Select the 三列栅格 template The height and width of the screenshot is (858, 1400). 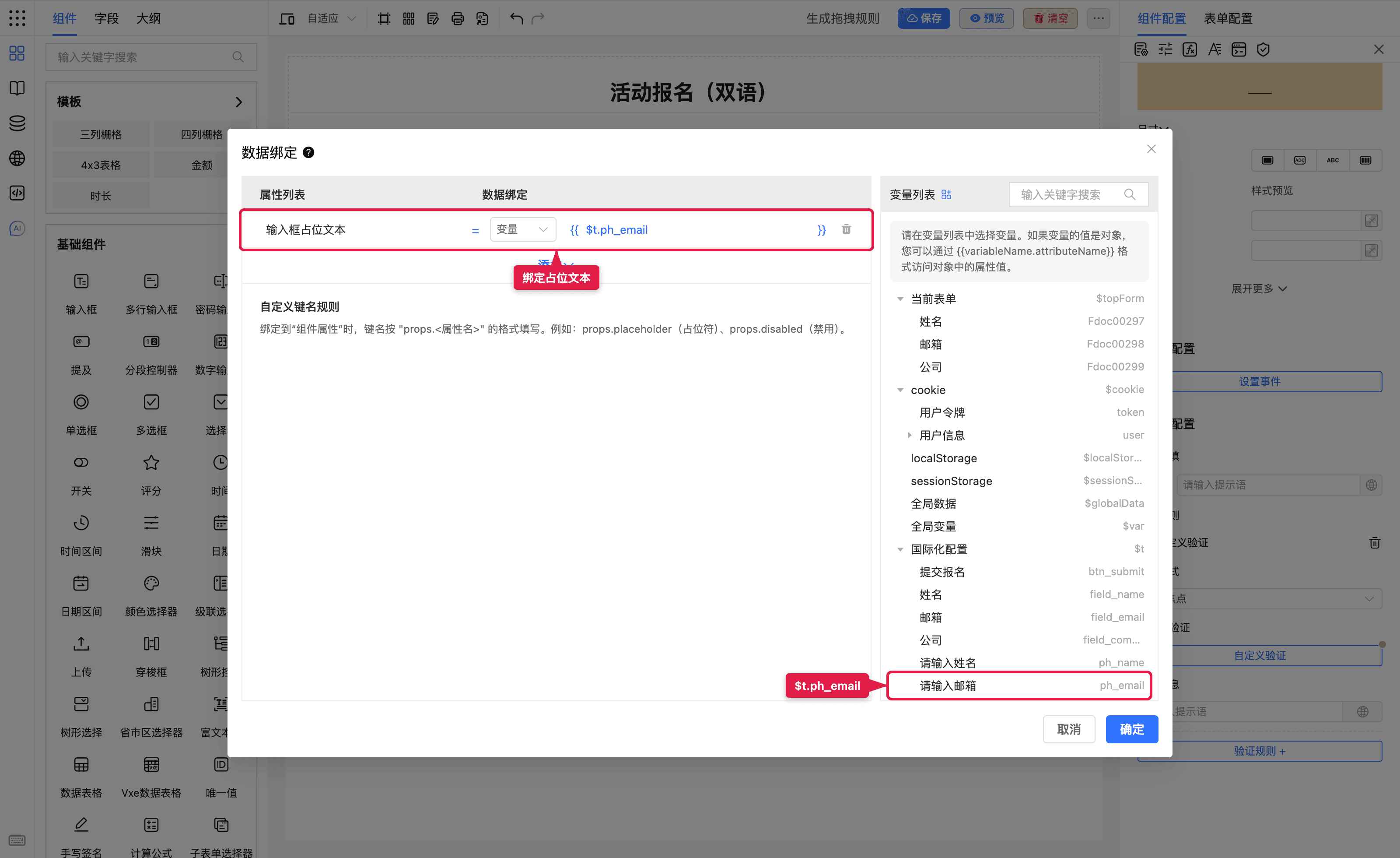point(101,134)
